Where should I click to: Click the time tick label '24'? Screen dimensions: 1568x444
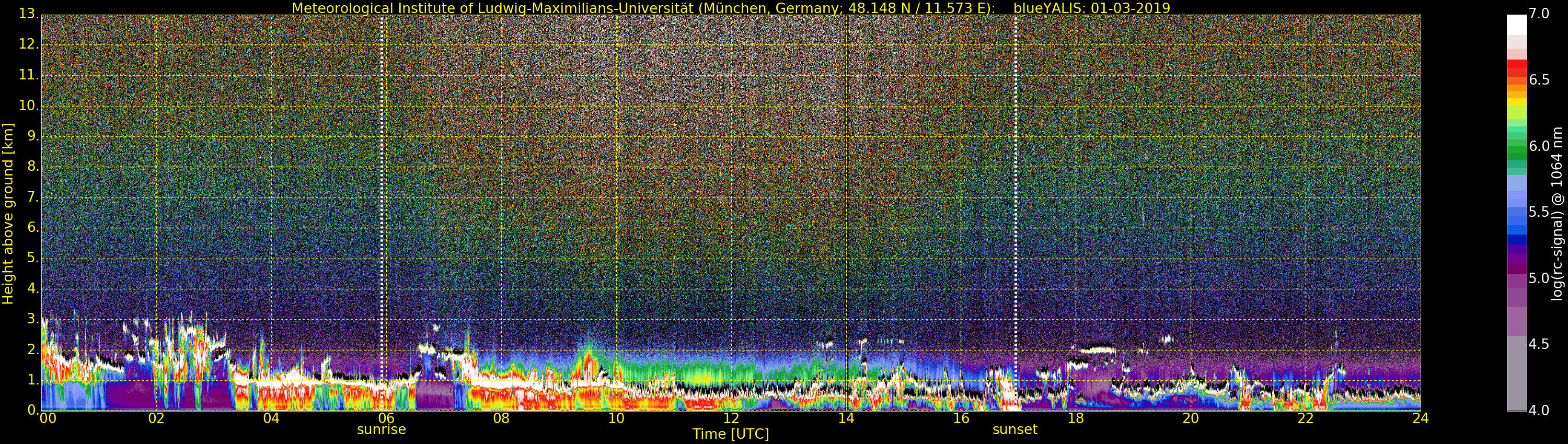(1421, 418)
